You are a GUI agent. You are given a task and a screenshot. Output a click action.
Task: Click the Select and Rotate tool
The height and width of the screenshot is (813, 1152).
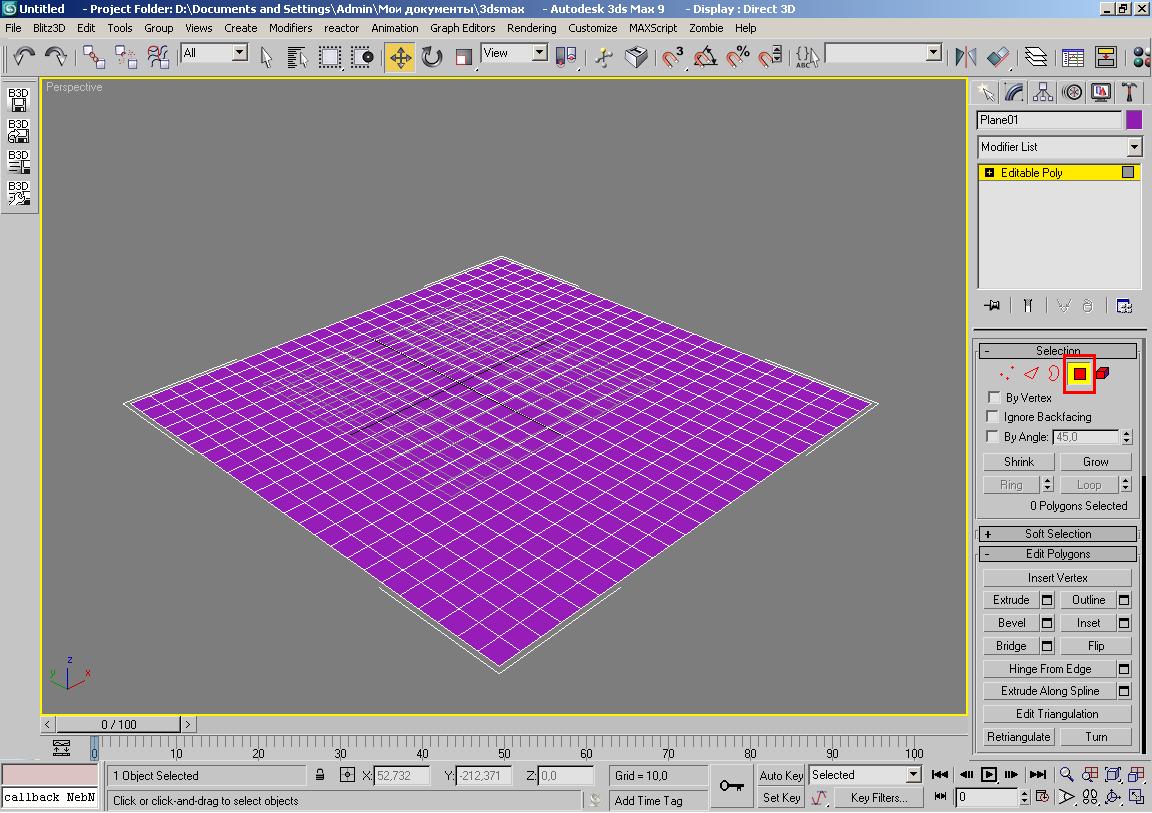coord(432,57)
